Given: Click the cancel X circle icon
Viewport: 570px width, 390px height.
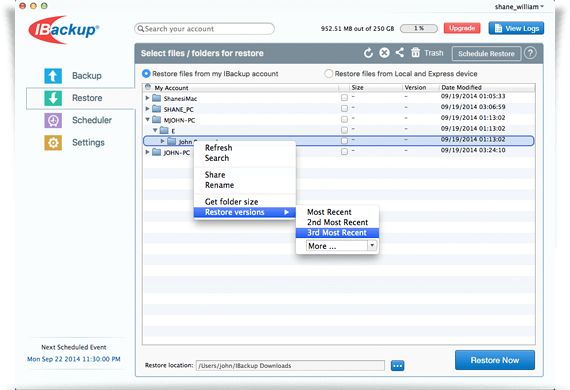Looking at the screenshot, I should (384, 53).
